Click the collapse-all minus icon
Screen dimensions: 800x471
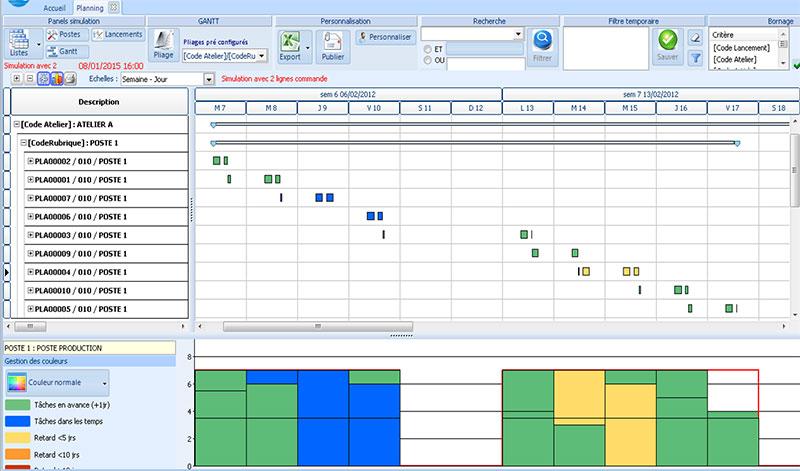point(30,79)
